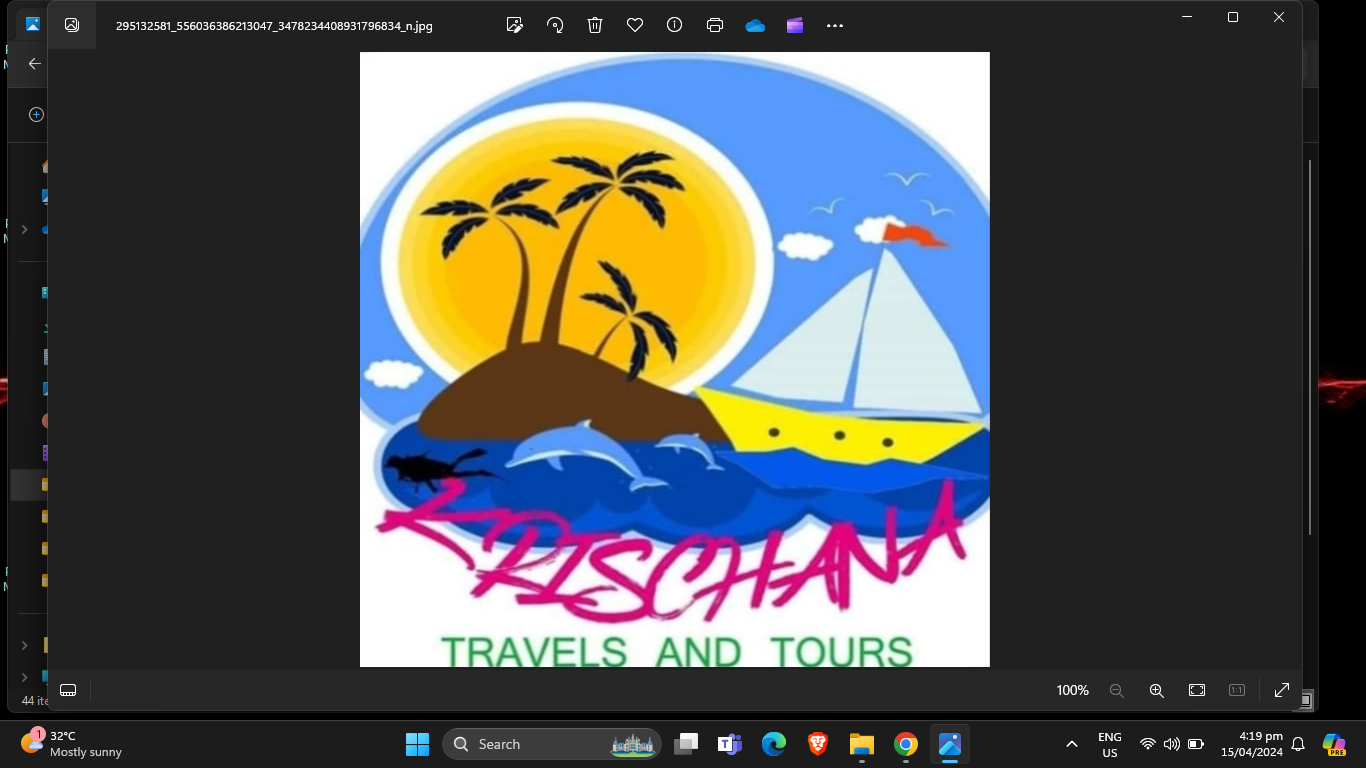Open File Explorer from taskbar
The width and height of the screenshot is (1366, 768).
(x=862, y=744)
